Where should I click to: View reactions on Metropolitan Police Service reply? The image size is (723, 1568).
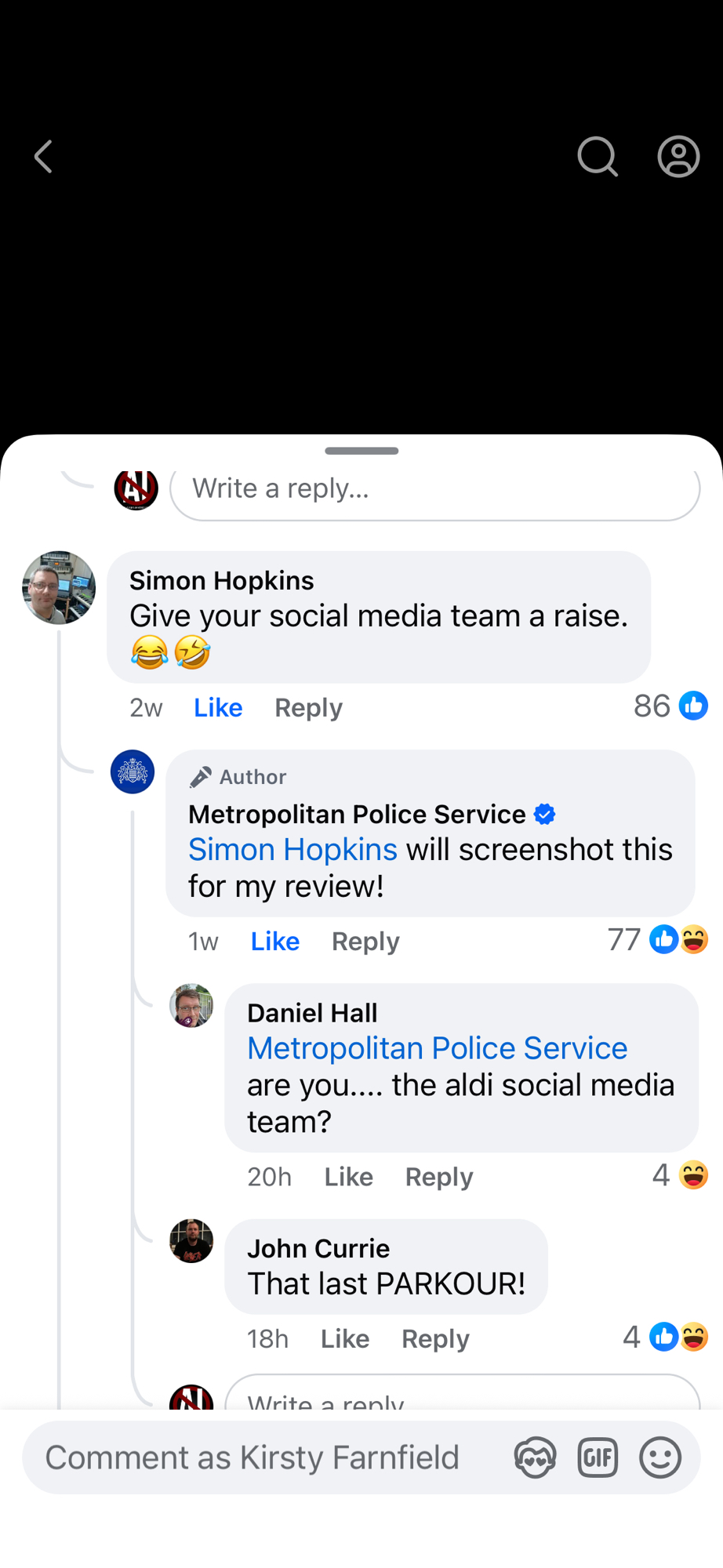(659, 939)
